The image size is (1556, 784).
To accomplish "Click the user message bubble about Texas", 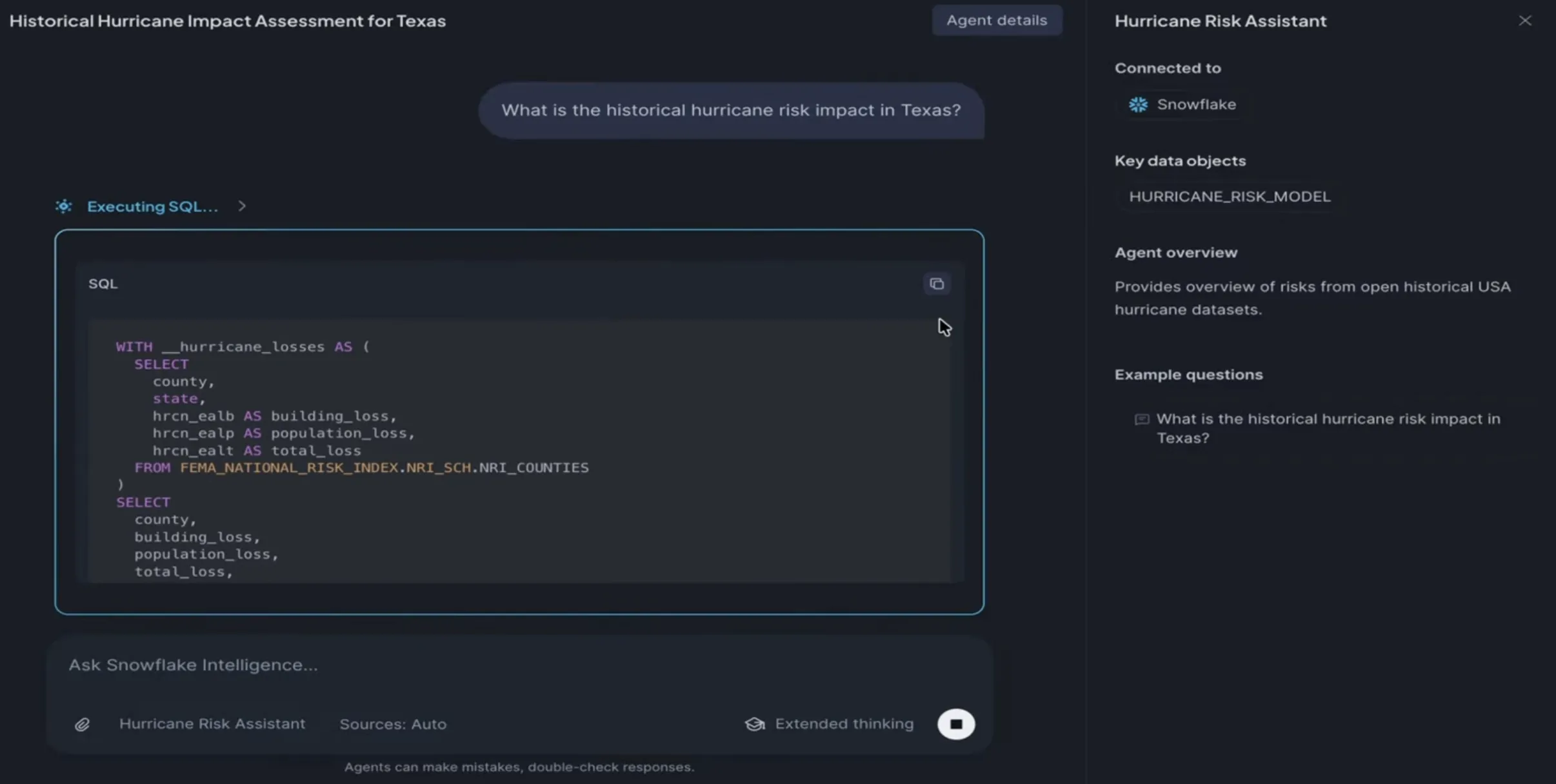I will [731, 110].
